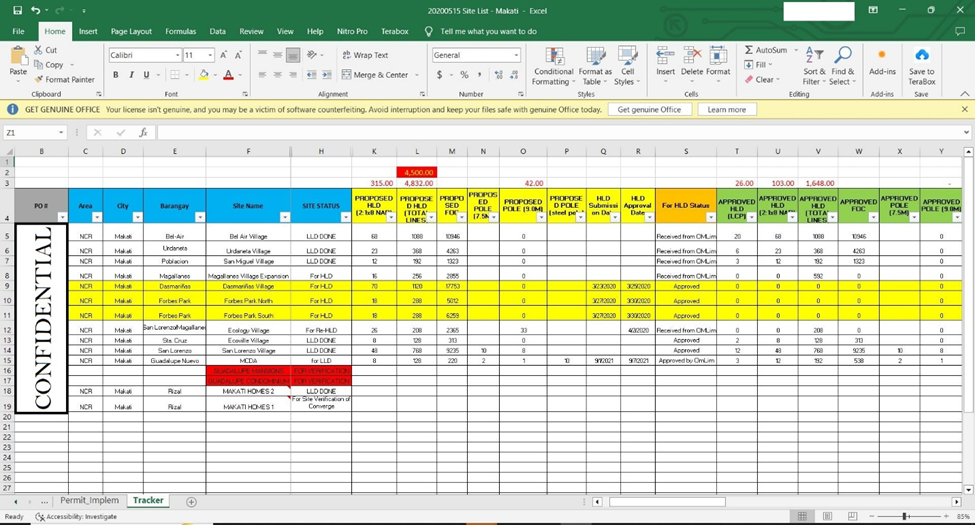Switch to the Insert ribbon tab

coord(88,31)
